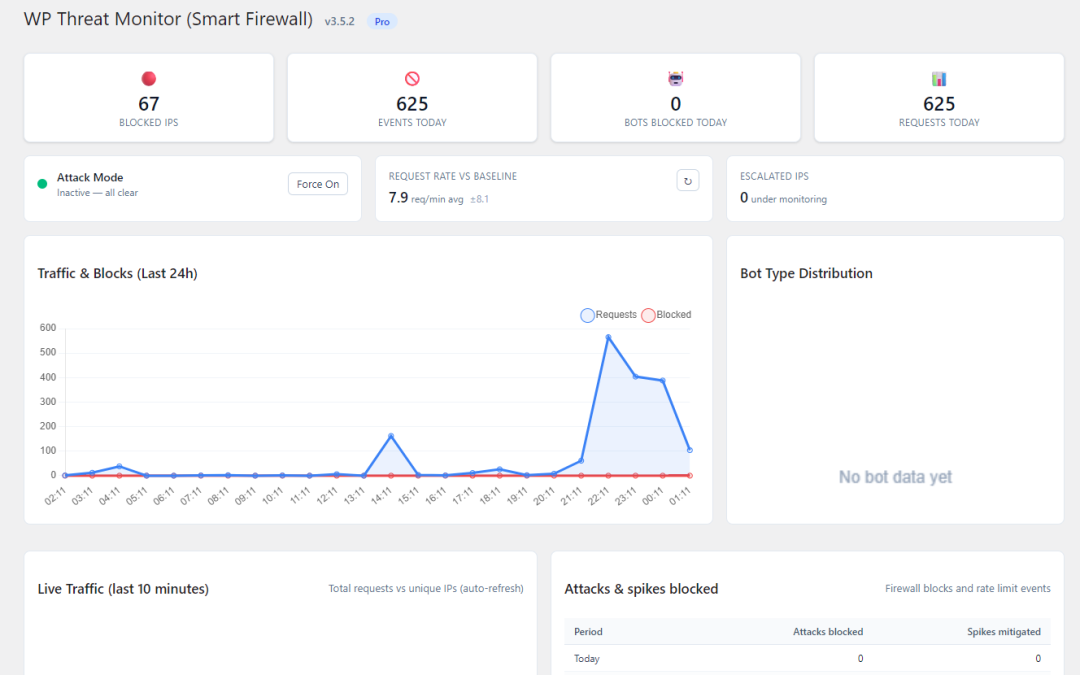The image size is (1080, 675).
Task: Click the 22:11 peak point on the Requests line
Action: (x=608, y=338)
